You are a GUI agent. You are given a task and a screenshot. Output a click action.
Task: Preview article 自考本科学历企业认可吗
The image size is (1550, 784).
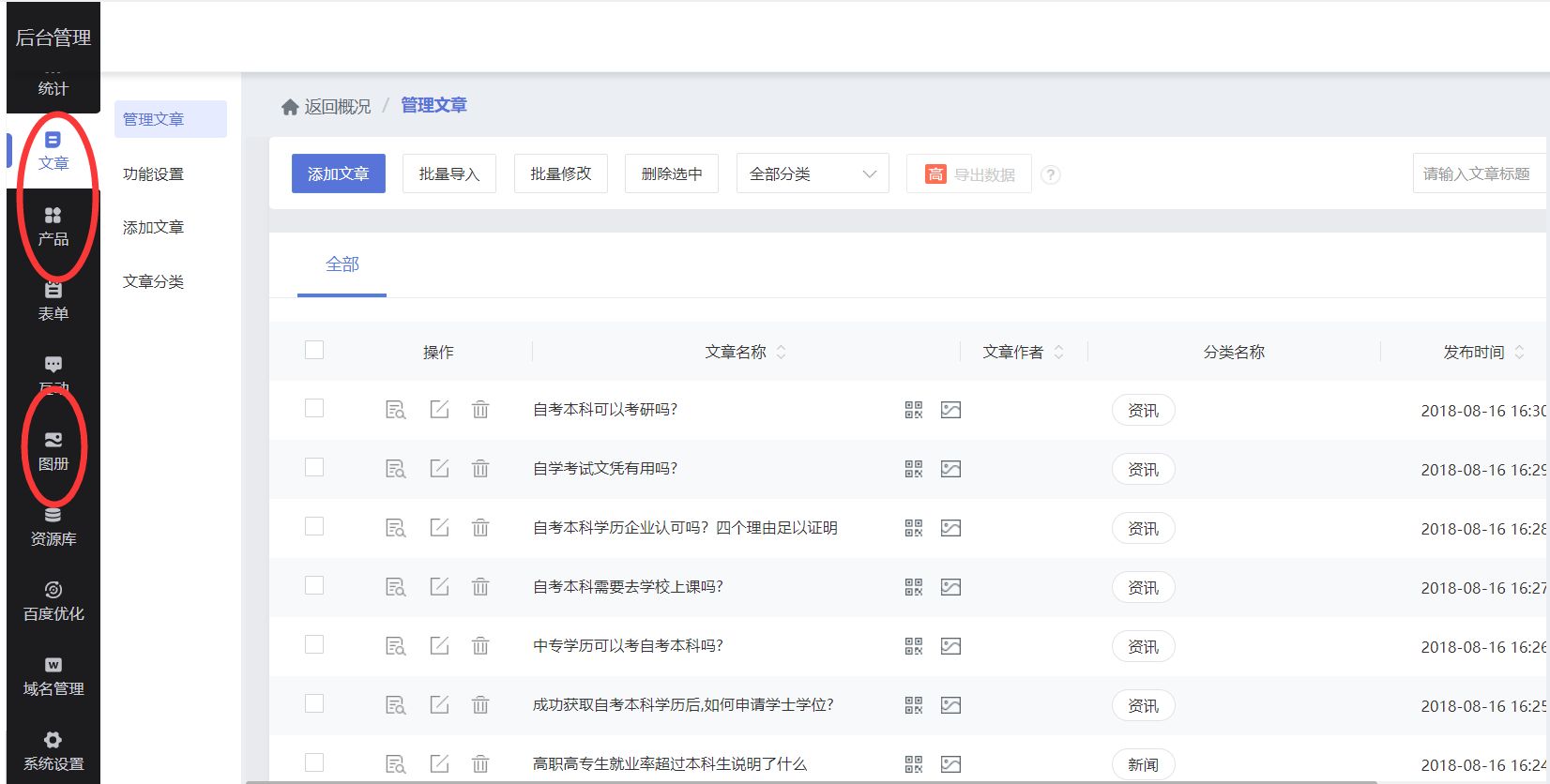396,528
